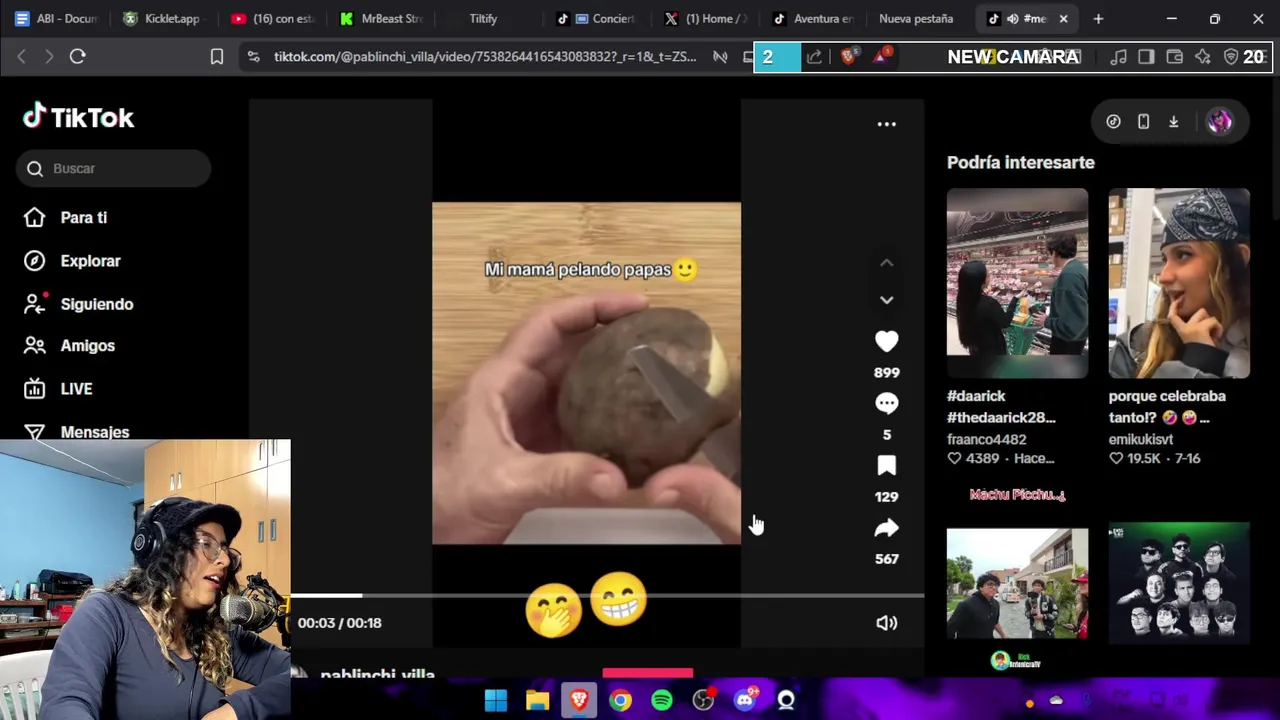Open Spotify from the taskbar
This screenshot has height=720, width=1280.
(x=662, y=701)
